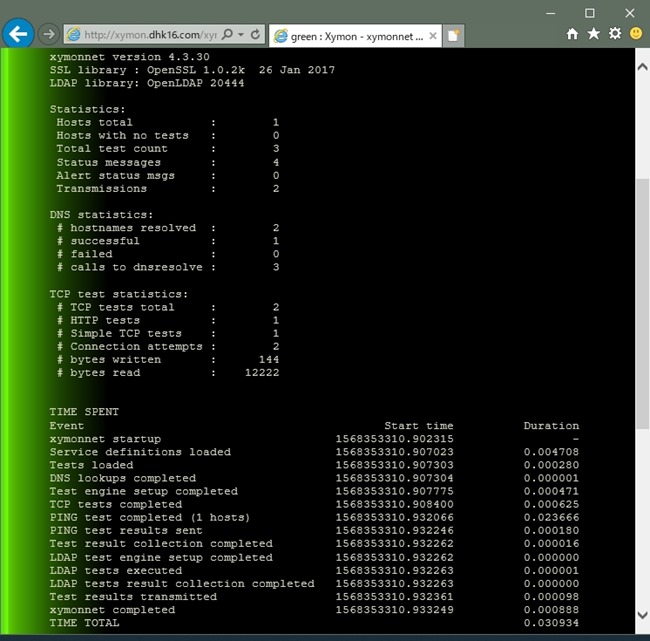Maximize the browser window
650x641 pixels.
[589, 13]
